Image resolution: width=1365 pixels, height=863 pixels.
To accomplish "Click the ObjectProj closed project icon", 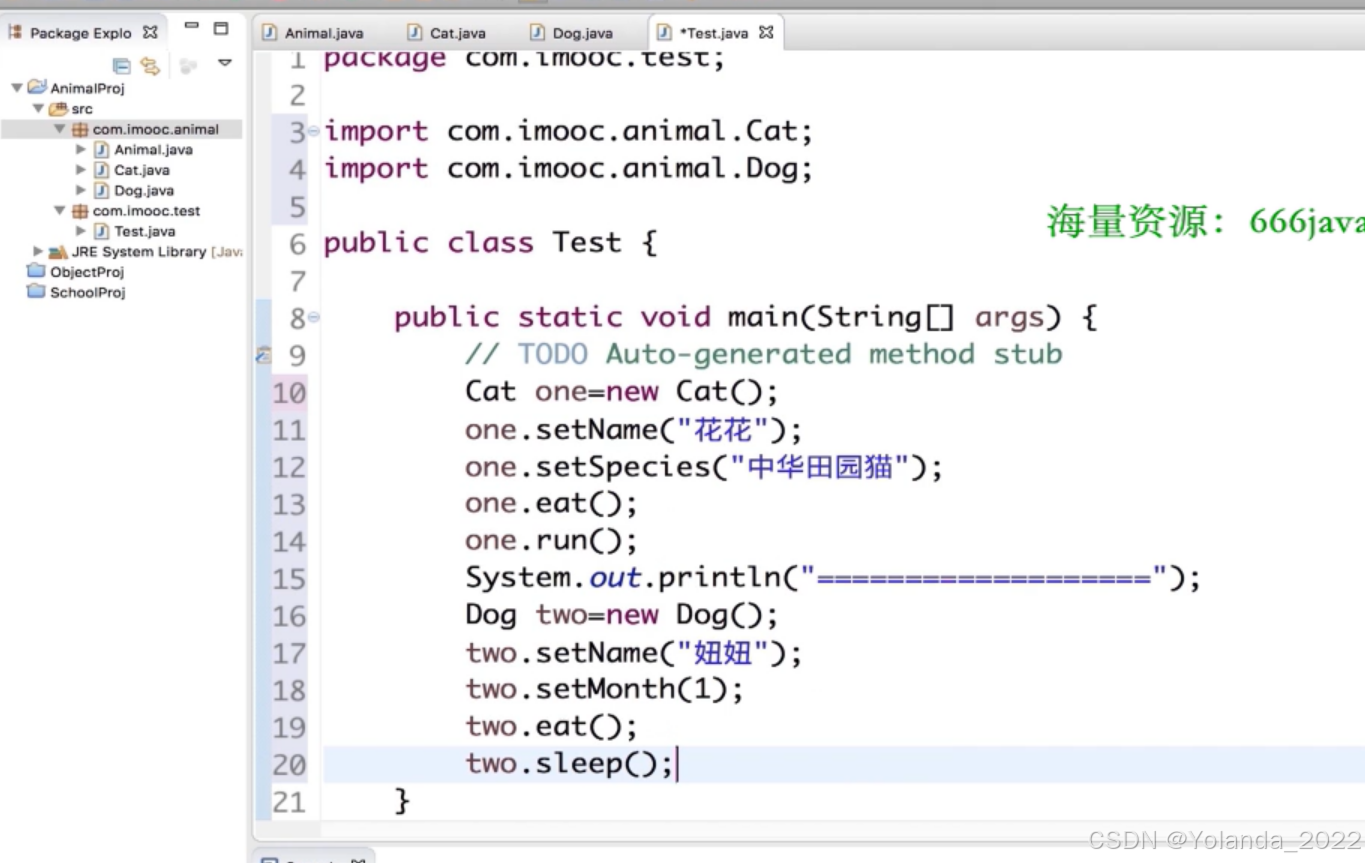I will coord(36,271).
